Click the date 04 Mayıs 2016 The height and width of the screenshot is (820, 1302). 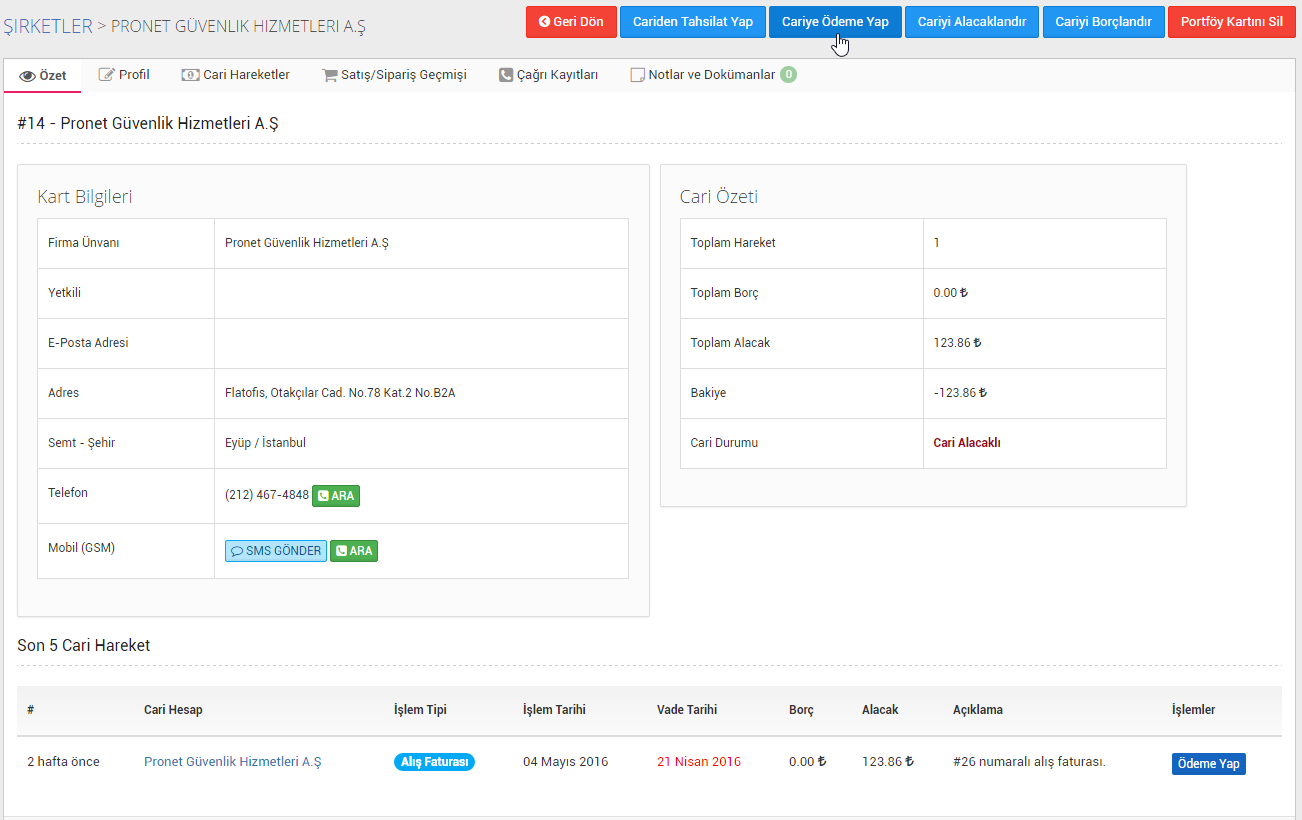(565, 762)
